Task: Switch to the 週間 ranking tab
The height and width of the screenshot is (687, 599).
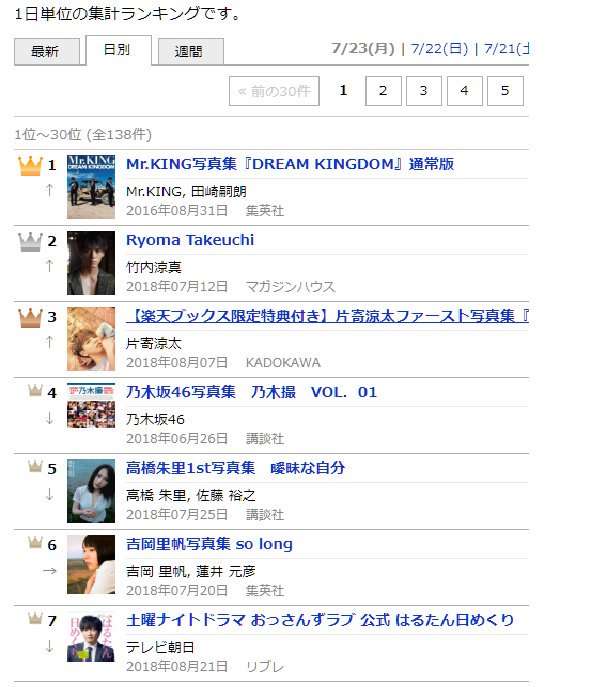Action: pyautogui.click(x=191, y=52)
